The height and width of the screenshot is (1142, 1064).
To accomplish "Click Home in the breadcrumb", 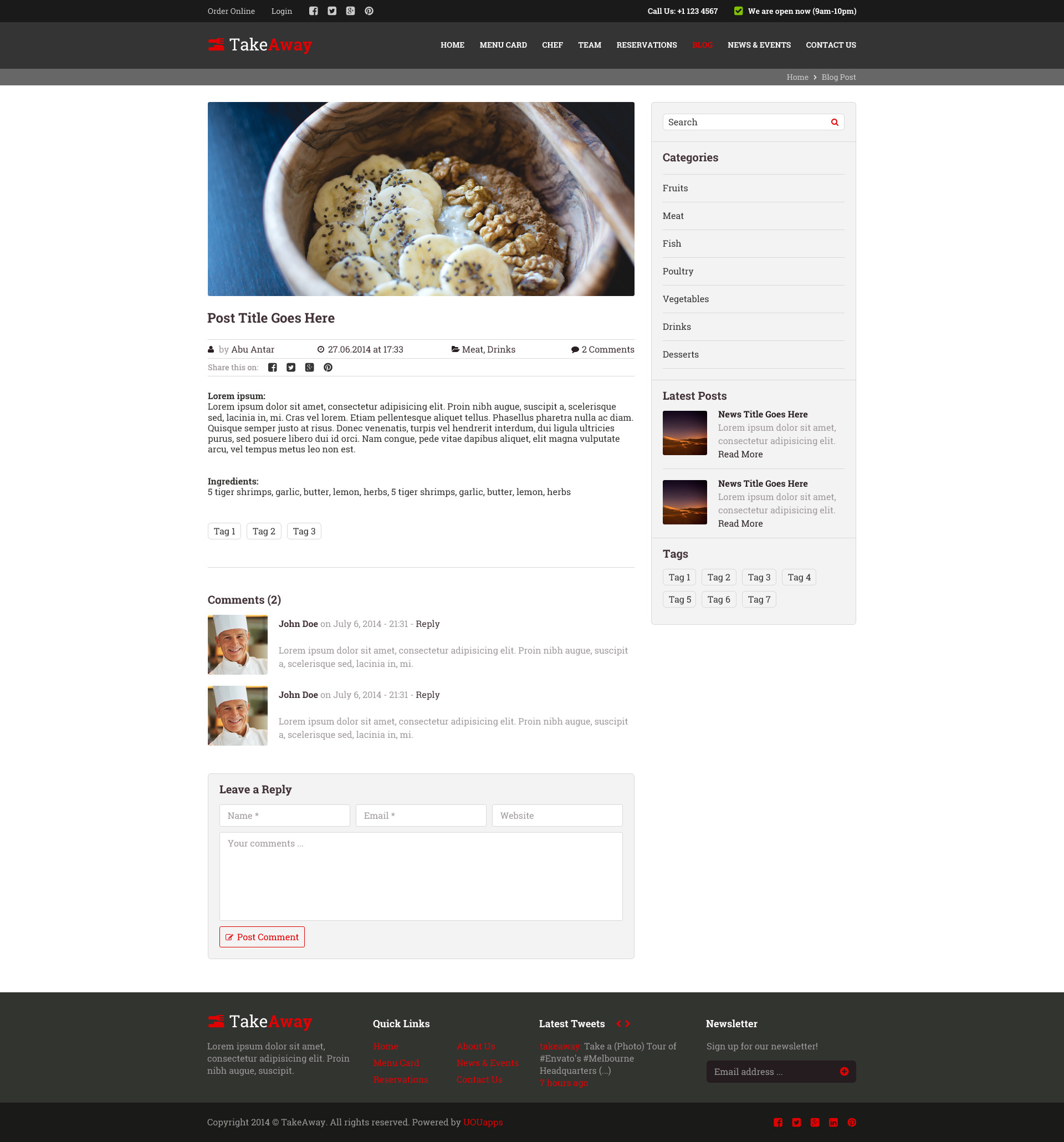I will click(x=797, y=77).
